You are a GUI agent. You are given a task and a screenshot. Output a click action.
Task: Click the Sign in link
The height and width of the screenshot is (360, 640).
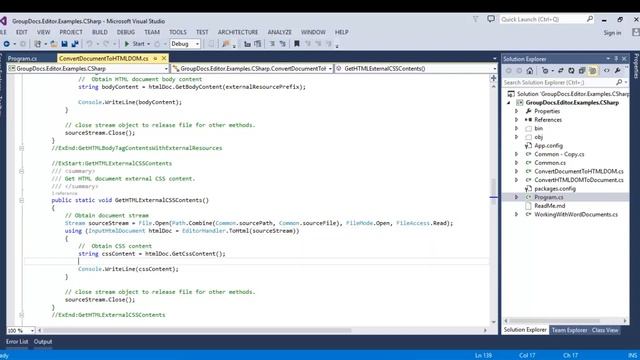612,33
